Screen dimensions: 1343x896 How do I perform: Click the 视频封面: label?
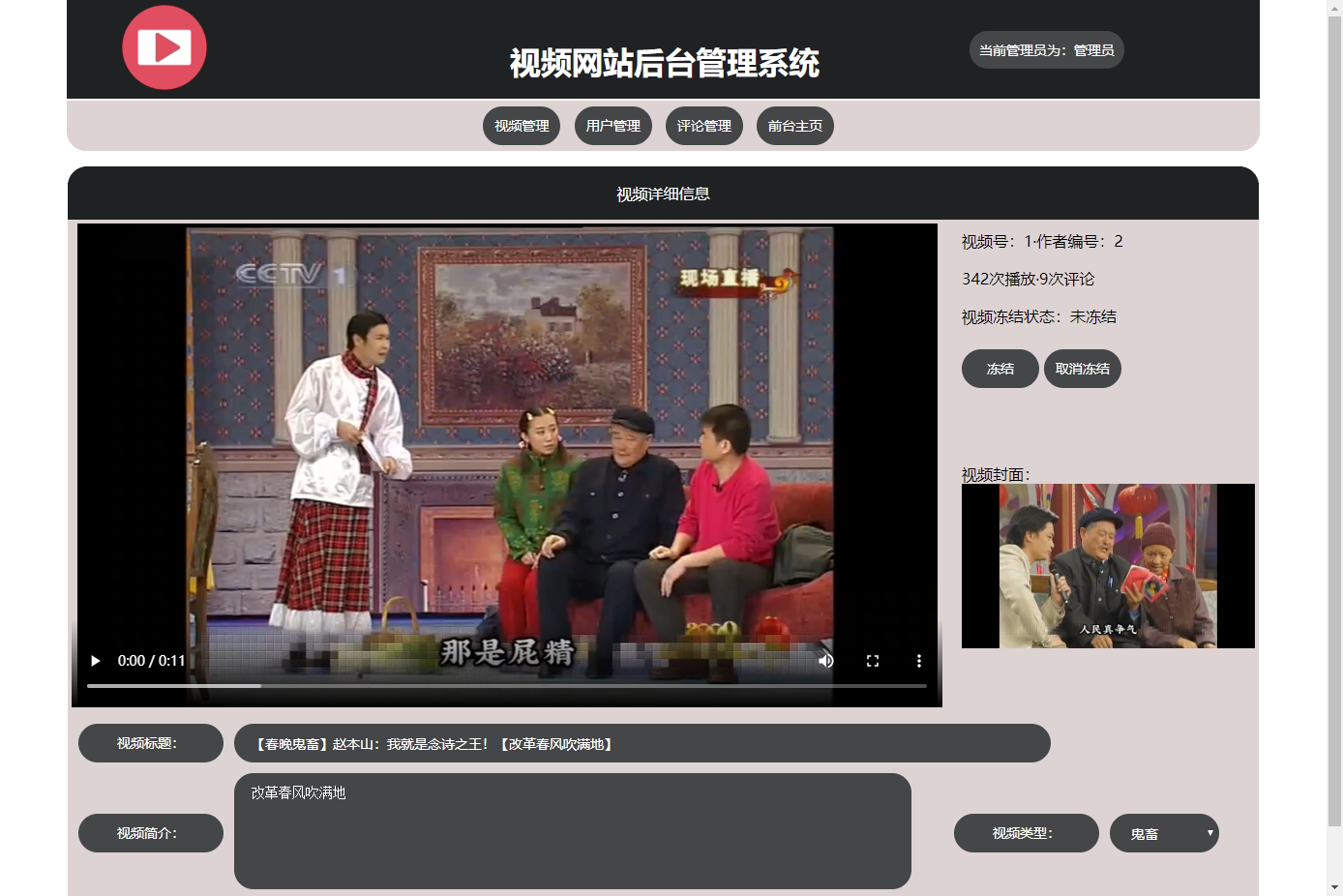pos(996,474)
